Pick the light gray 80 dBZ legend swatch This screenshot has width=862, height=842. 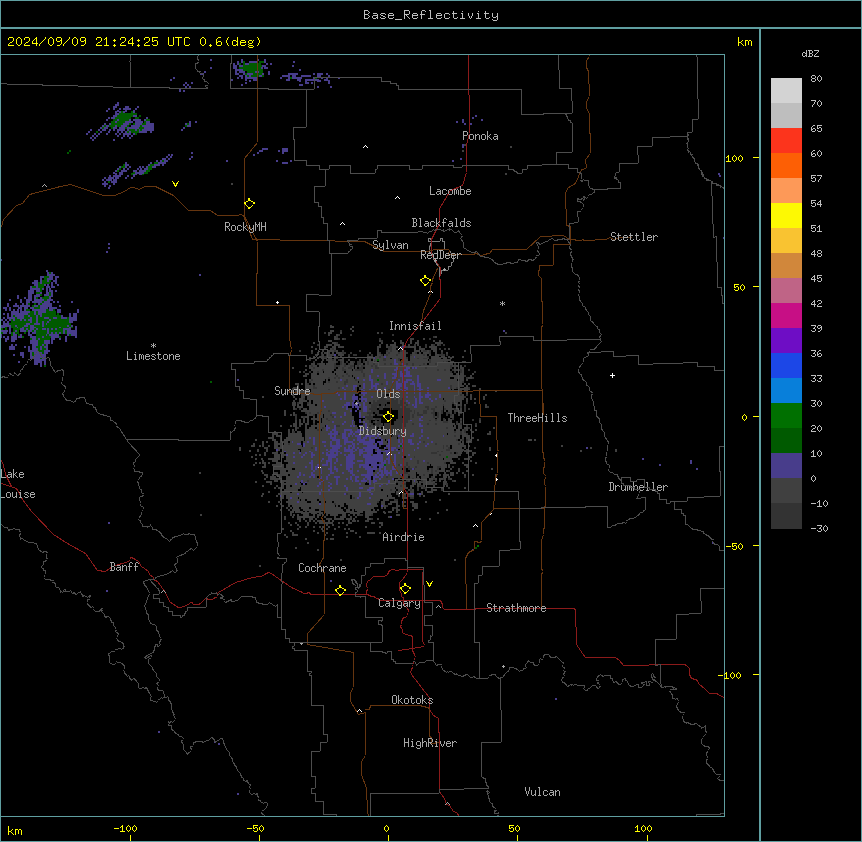click(786, 91)
